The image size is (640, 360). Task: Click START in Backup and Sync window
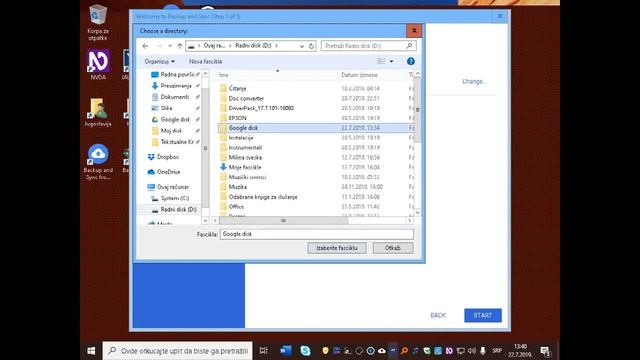[483, 316]
